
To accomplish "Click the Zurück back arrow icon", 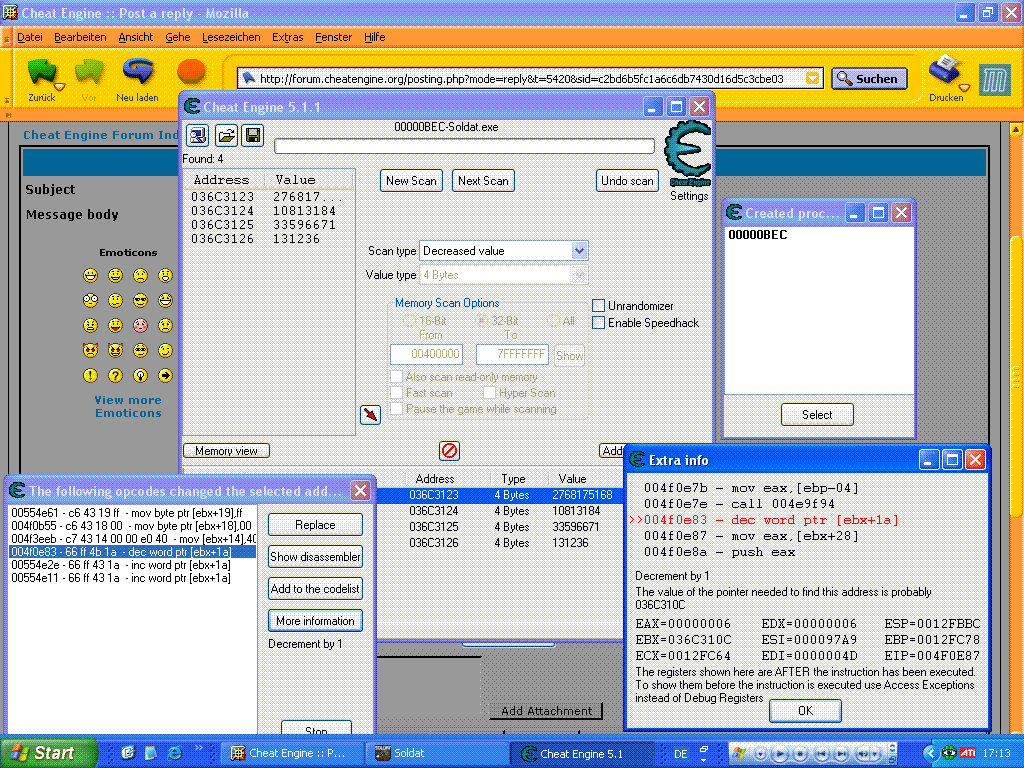I will (x=42, y=73).
